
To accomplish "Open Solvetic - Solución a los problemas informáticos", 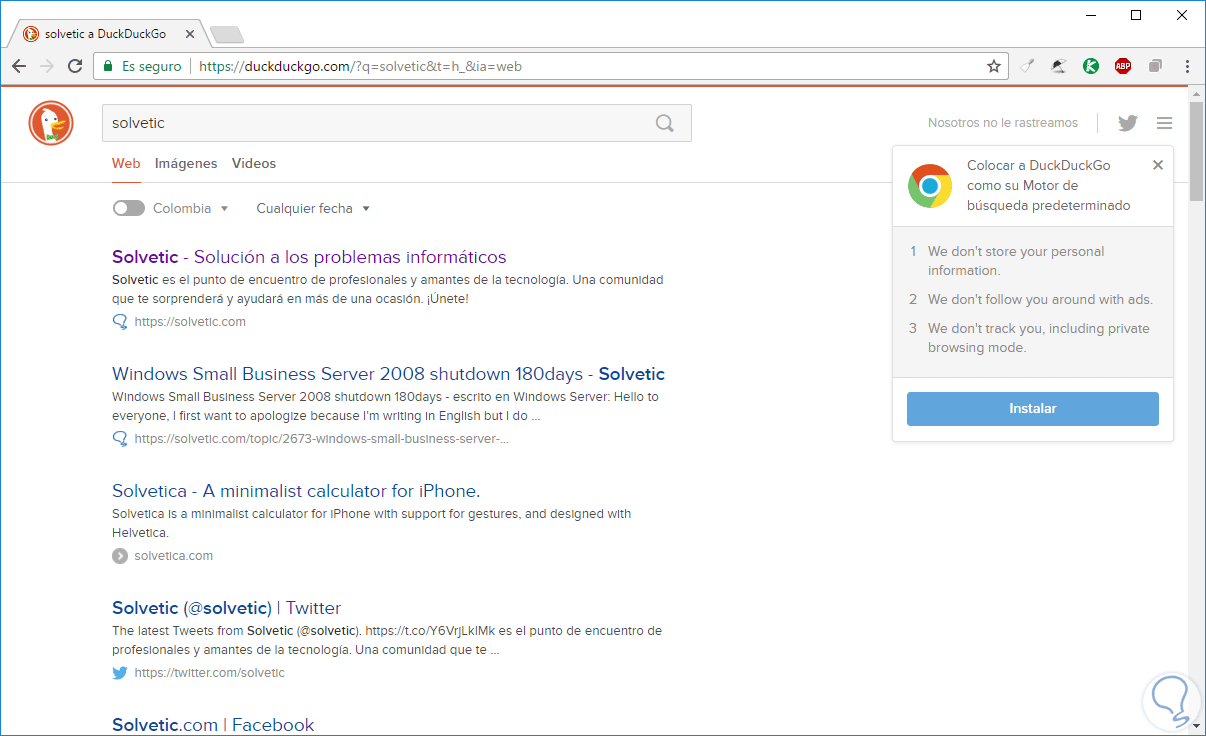I will (x=309, y=257).
